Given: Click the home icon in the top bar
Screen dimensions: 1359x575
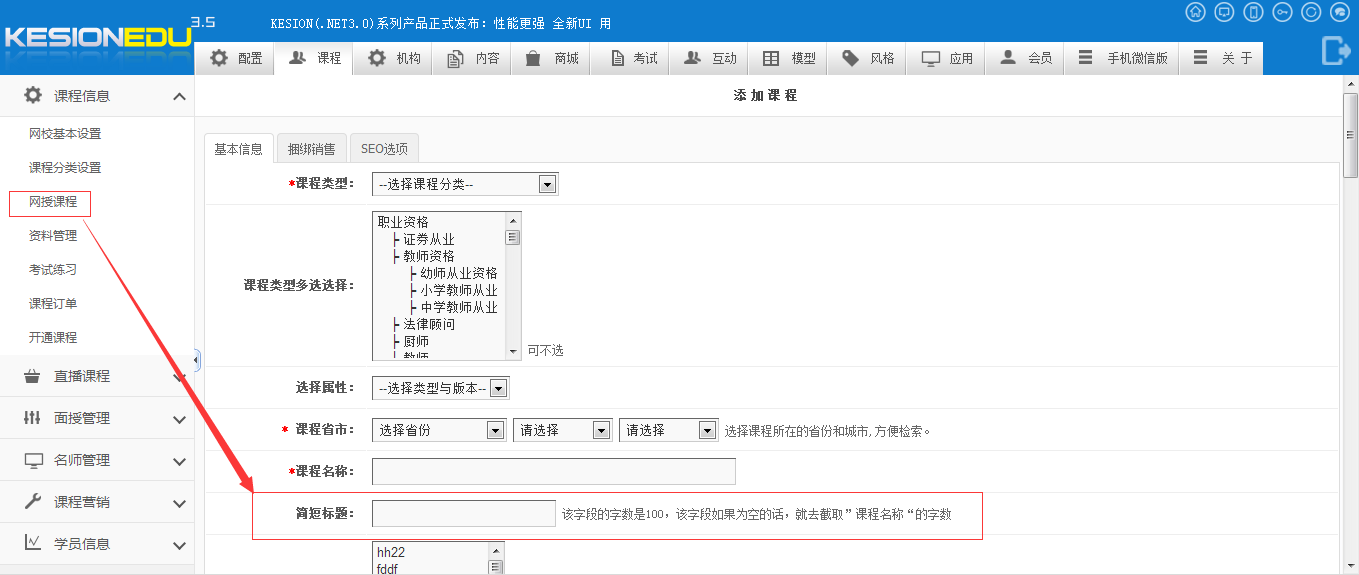Looking at the screenshot, I should [x=1195, y=12].
